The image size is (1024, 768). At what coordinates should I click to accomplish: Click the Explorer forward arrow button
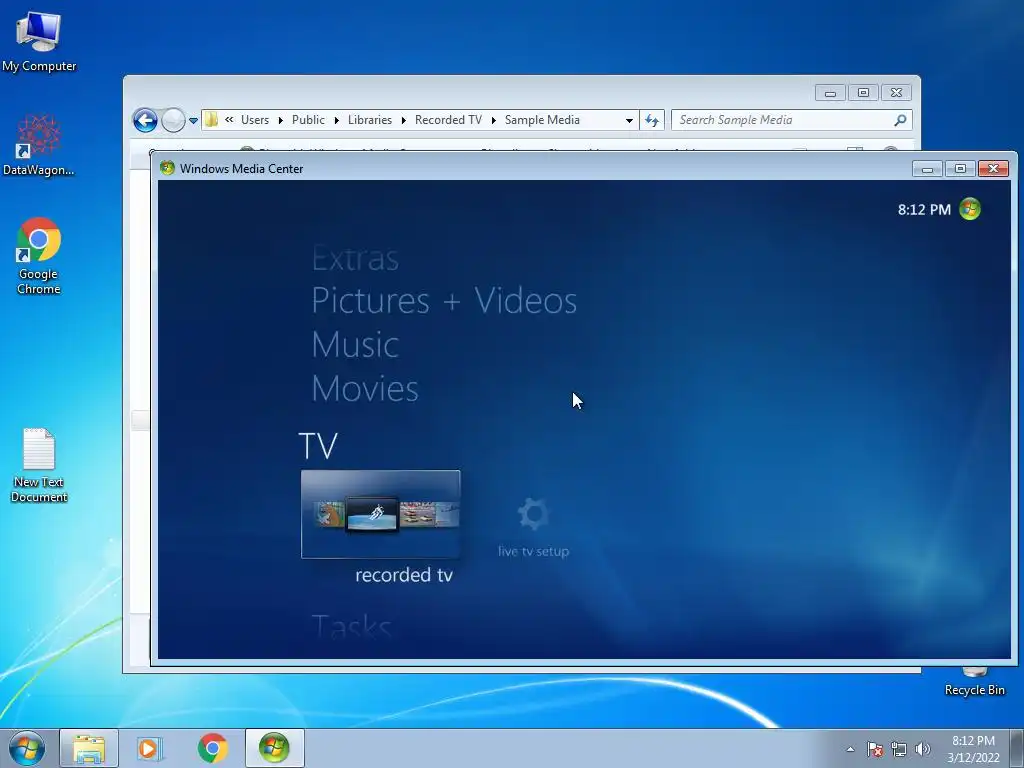(173, 120)
